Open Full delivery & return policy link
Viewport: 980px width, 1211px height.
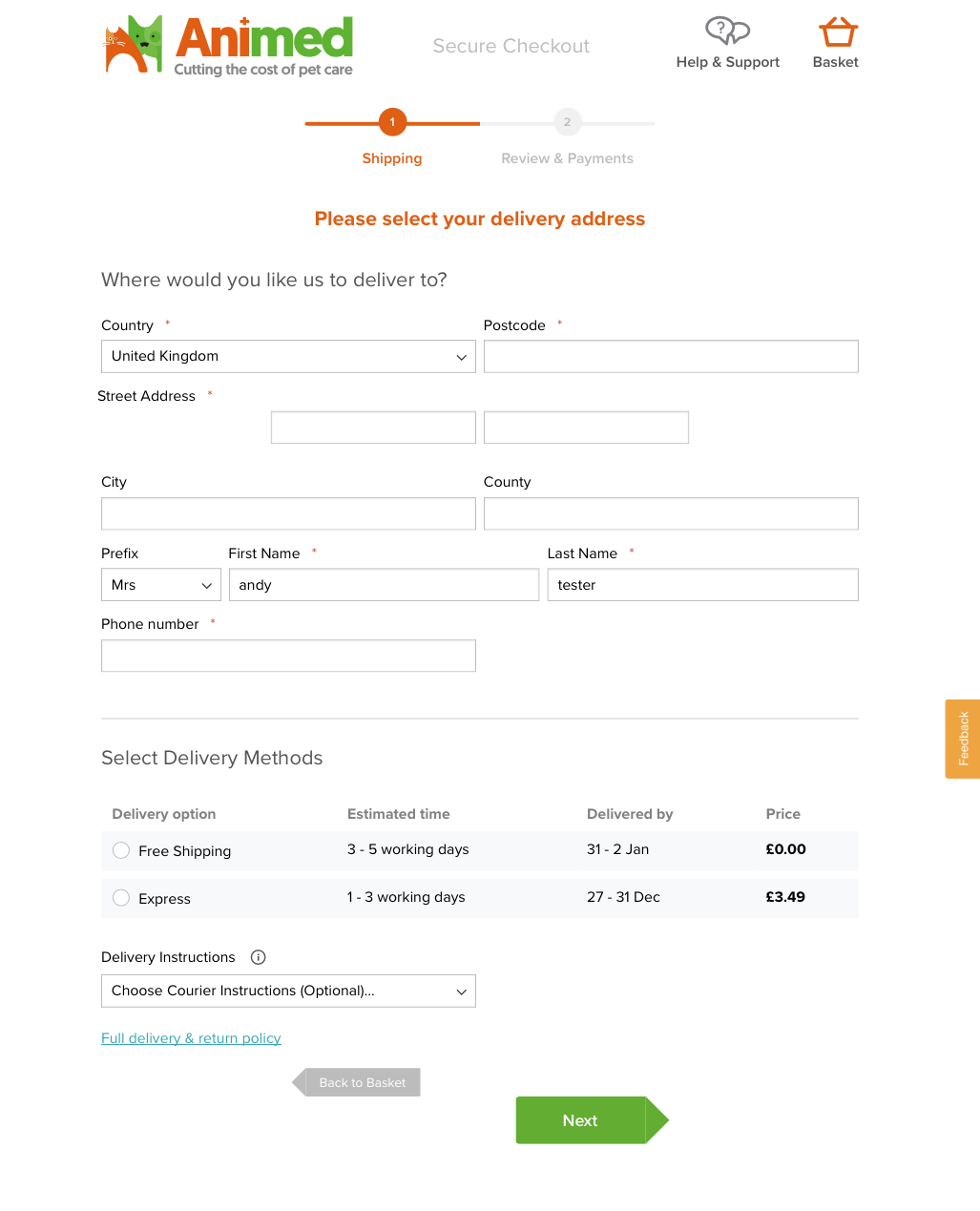(191, 1038)
